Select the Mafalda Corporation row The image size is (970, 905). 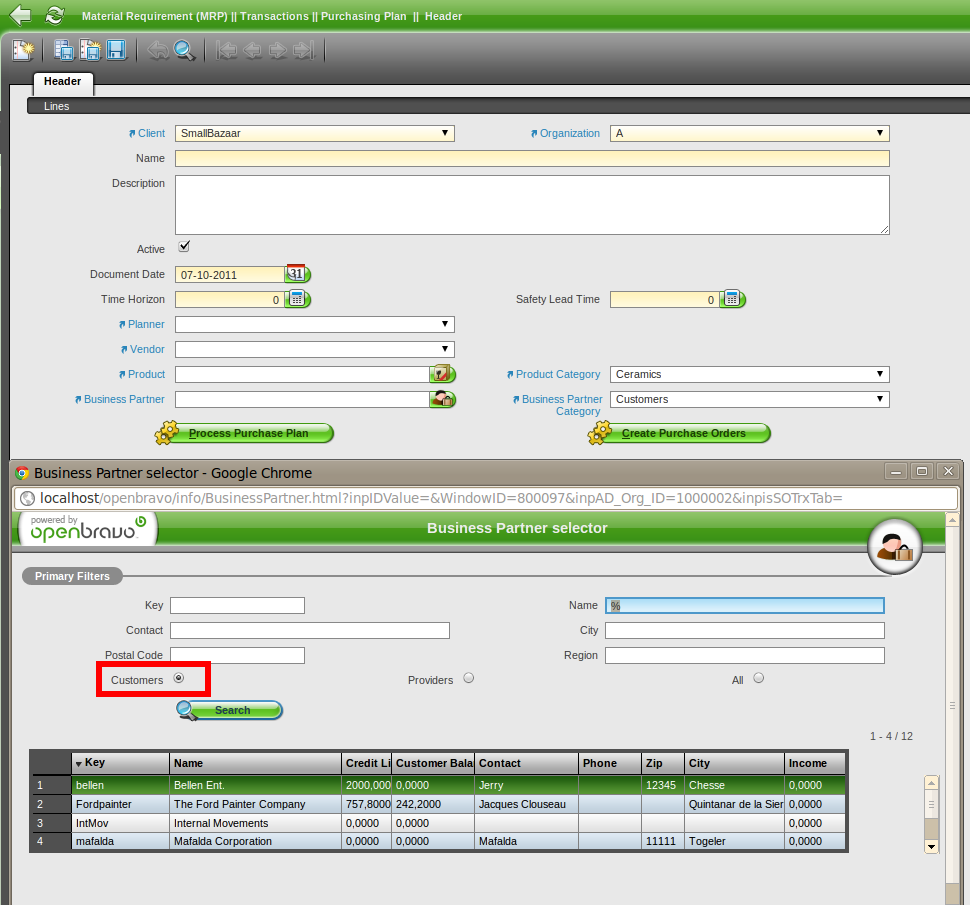pos(439,841)
